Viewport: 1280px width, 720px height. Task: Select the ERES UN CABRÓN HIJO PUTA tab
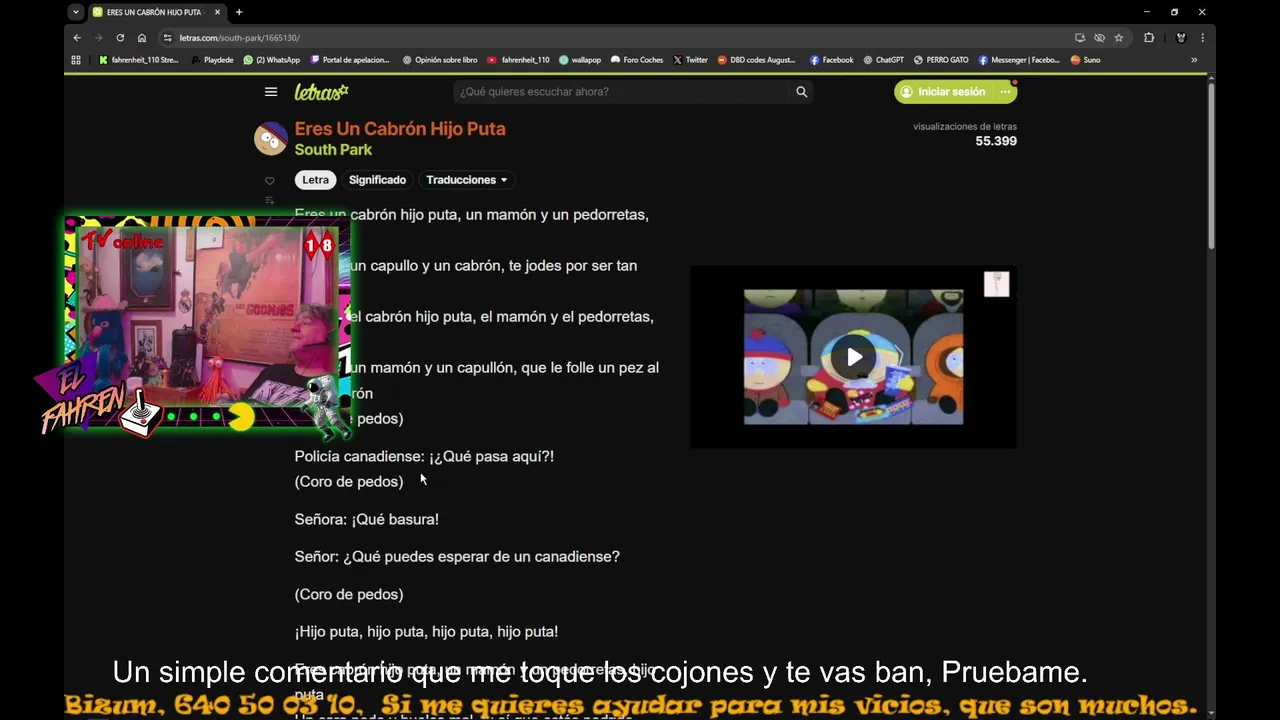click(x=156, y=12)
